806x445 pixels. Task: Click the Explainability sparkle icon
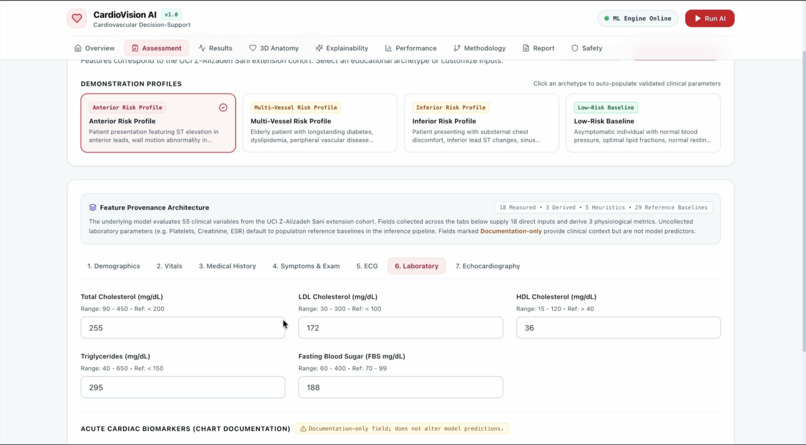(319, 48)
